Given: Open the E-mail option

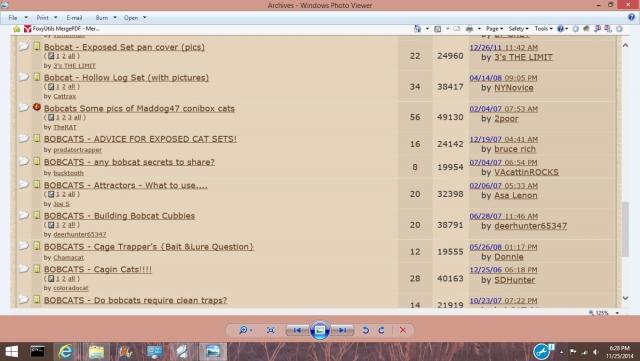Looking at the screenshot, I should [x=74, y=18].
